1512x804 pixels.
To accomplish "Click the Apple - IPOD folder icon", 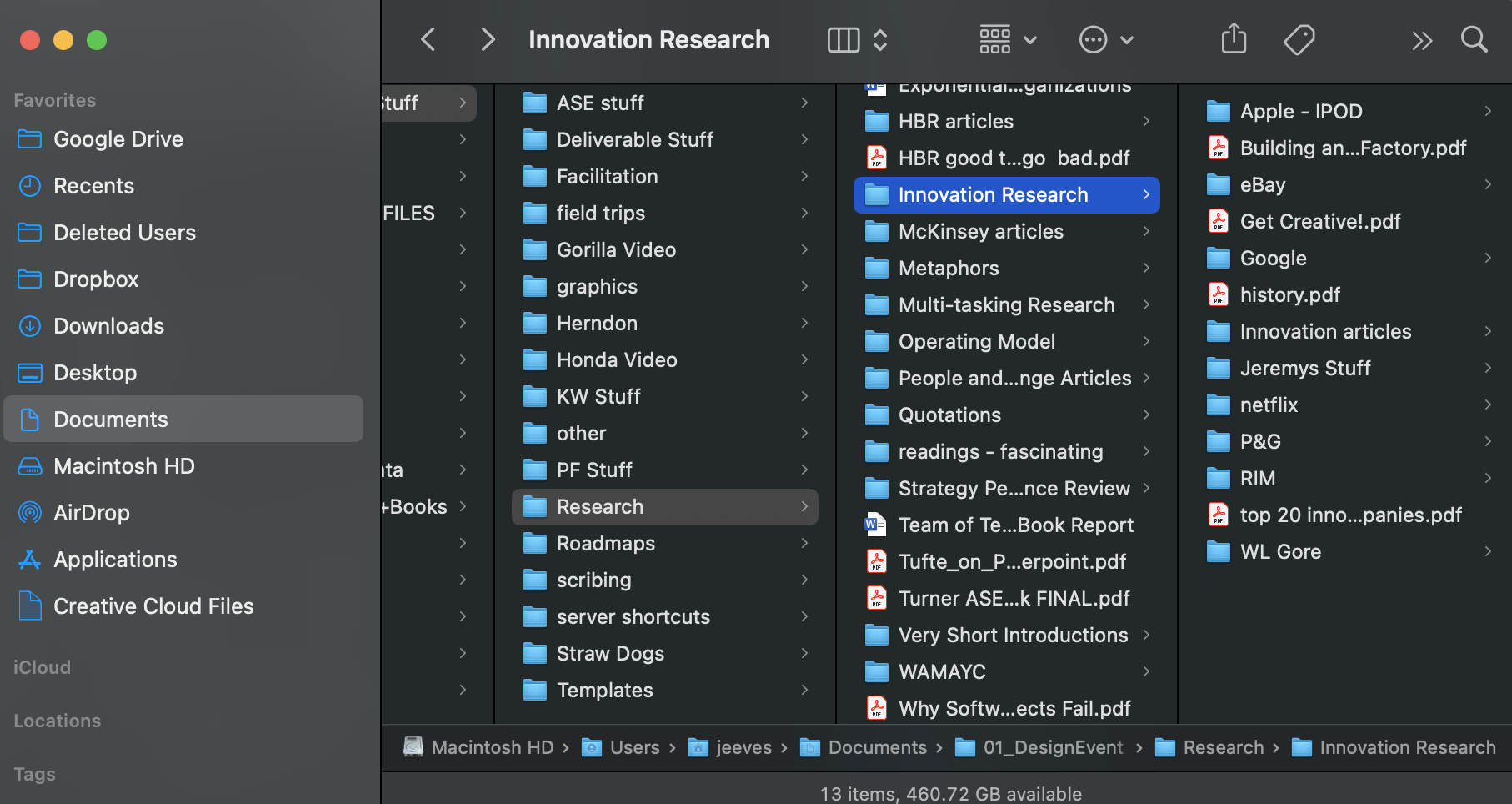I will pos(1219,111).
